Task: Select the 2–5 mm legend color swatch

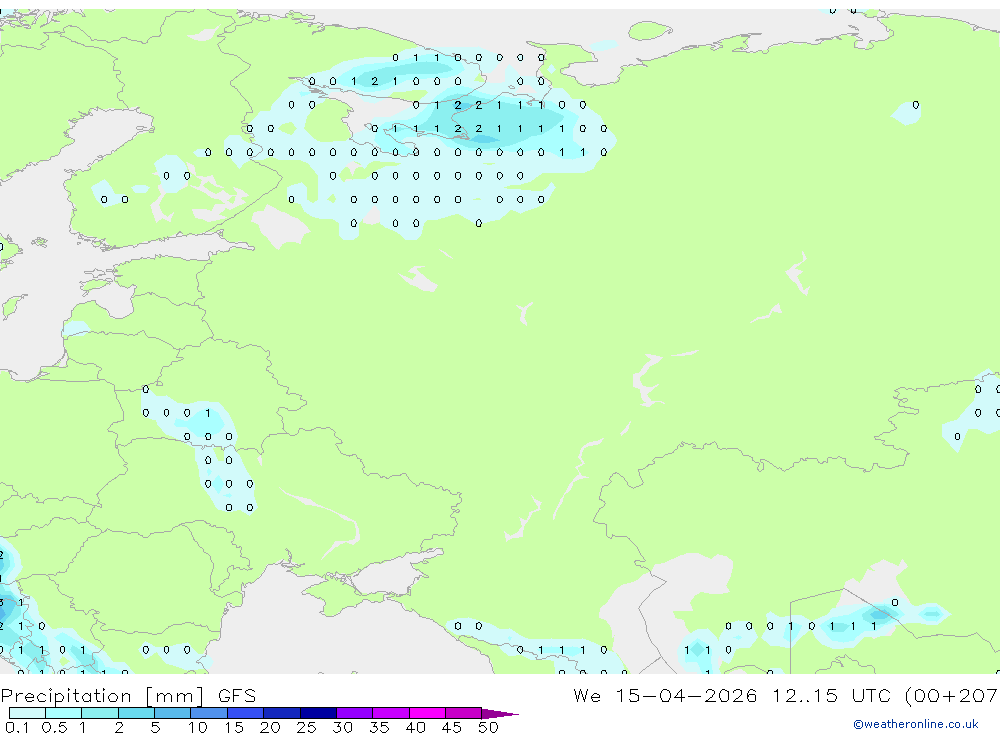Action: (x=136, y=713)
